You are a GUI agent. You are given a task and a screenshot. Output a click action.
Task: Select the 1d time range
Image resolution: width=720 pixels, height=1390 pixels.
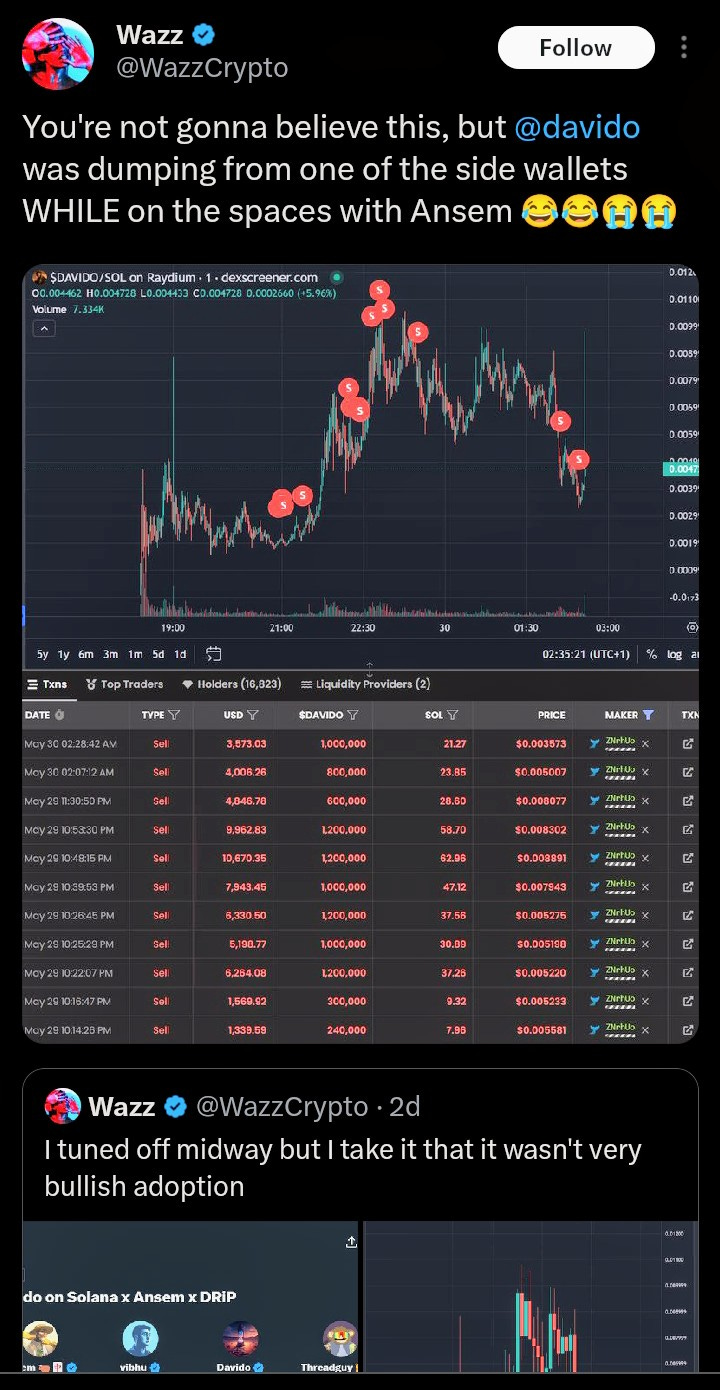point(180,654)
